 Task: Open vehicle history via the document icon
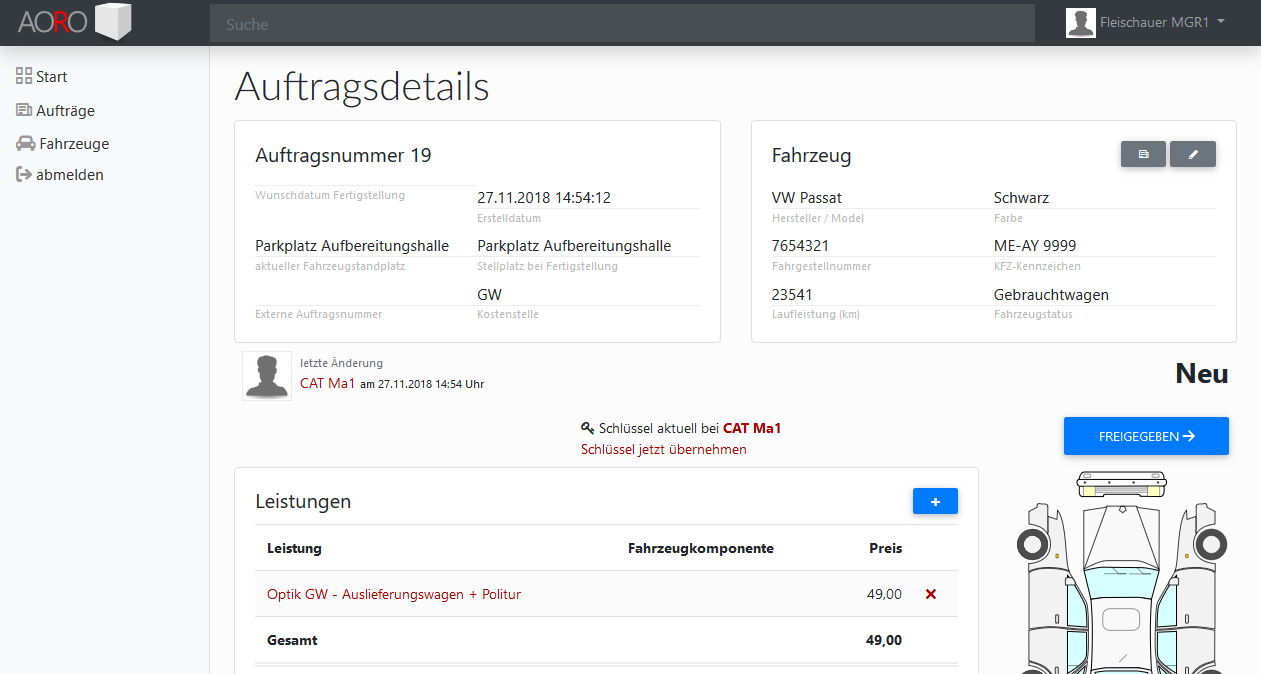1143,154
